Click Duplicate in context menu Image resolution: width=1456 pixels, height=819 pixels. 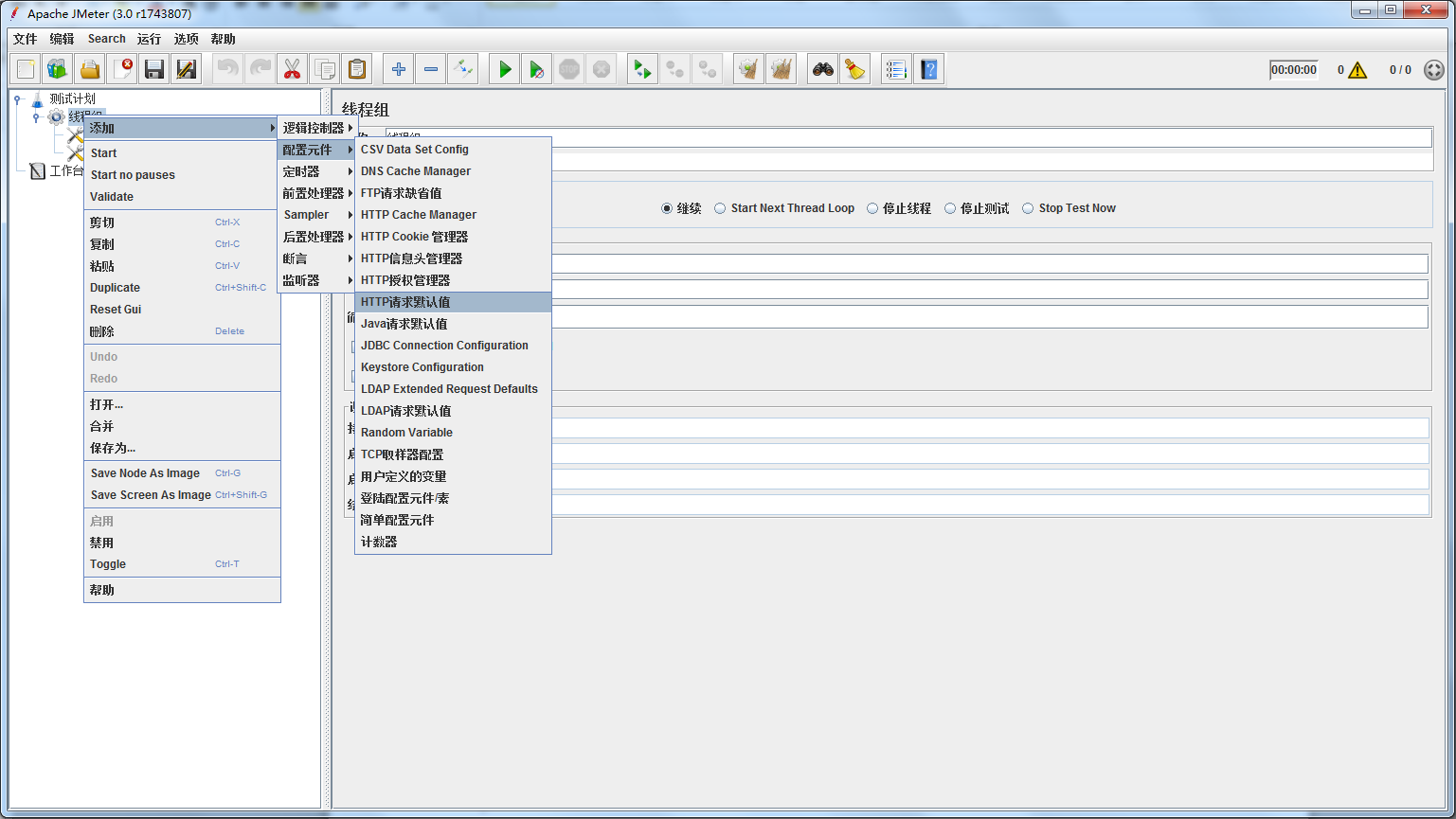182,288
